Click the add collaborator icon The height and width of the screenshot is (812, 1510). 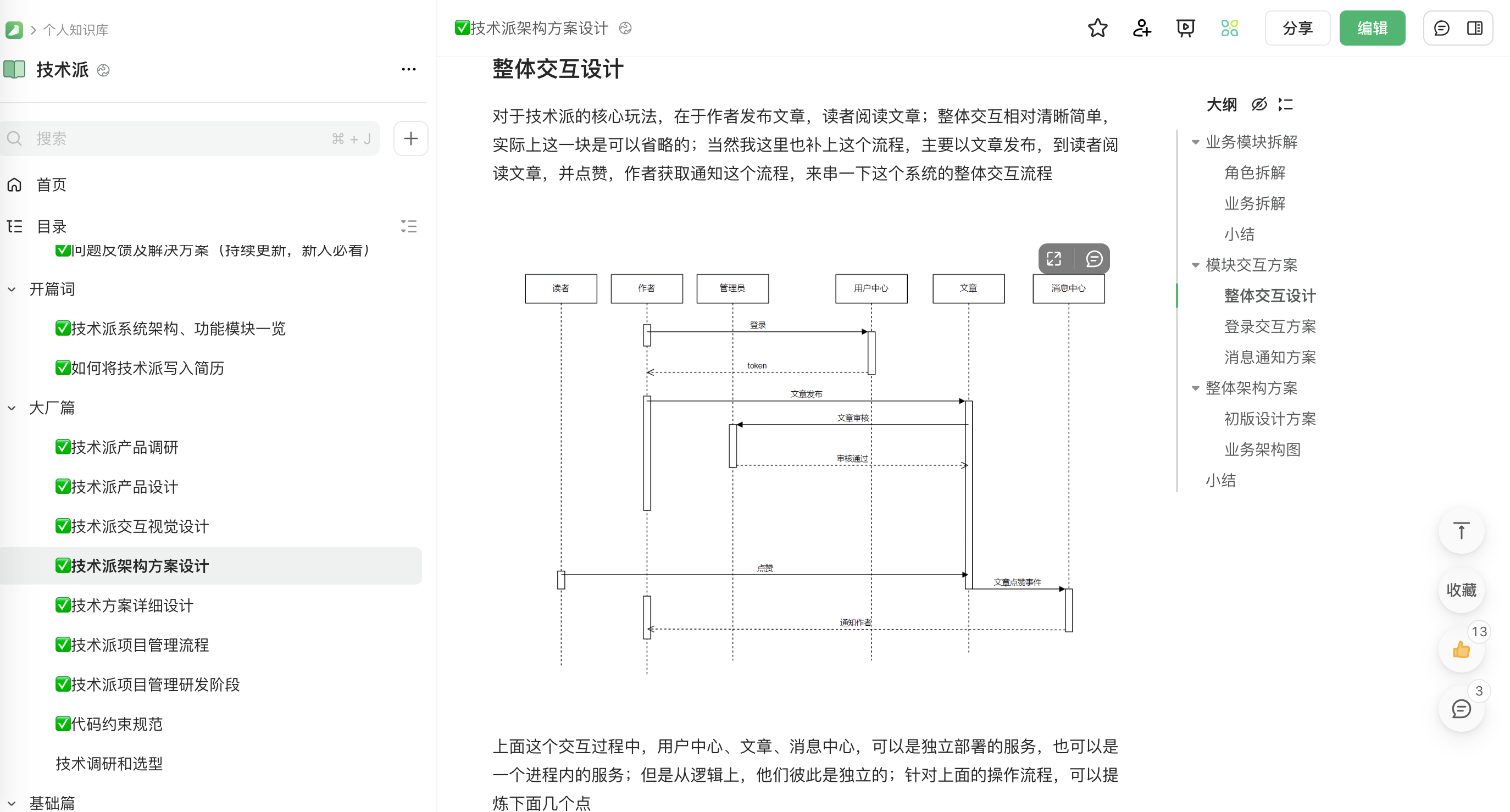click(x=1141, y=28)
